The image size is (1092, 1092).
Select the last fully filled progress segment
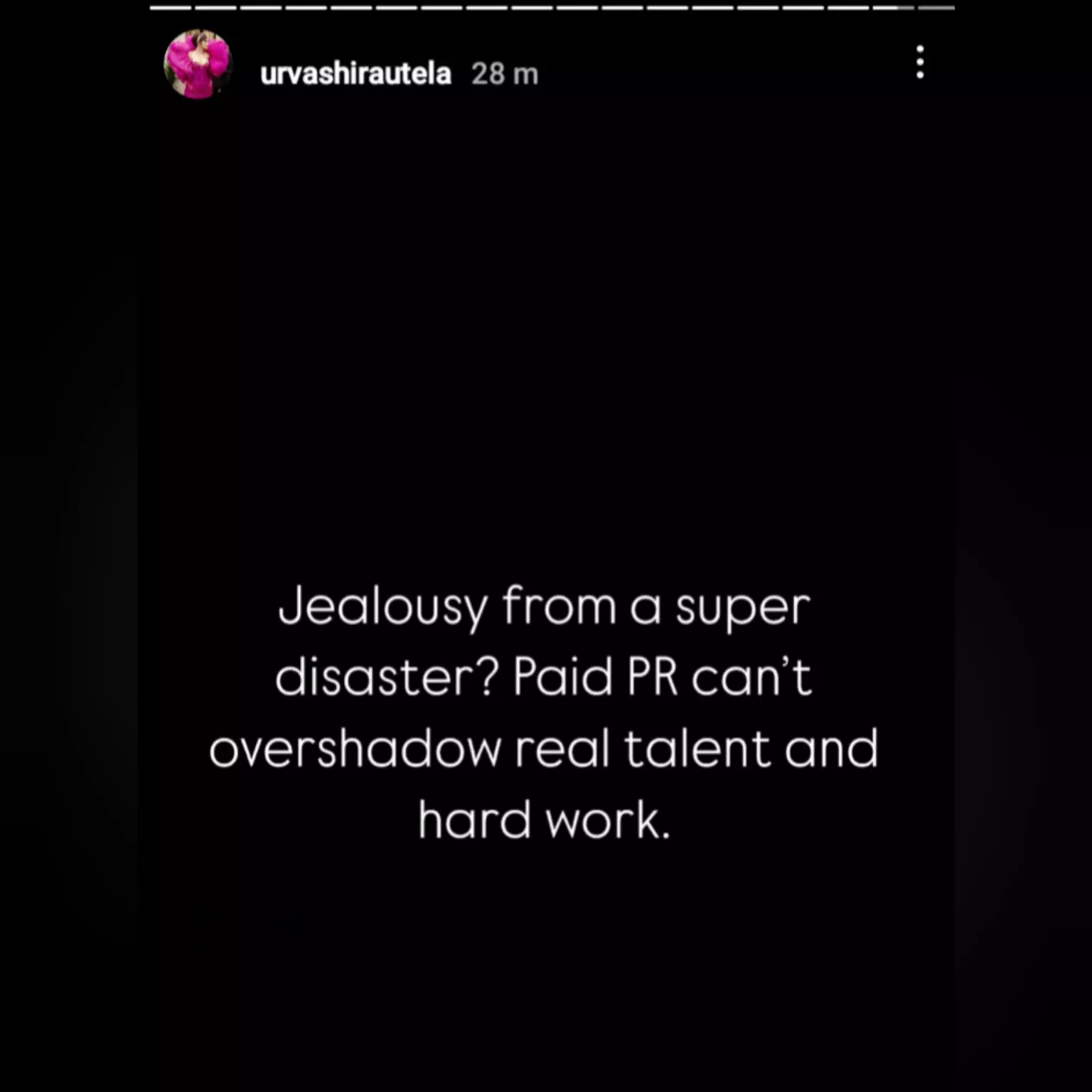pos(848,8)
